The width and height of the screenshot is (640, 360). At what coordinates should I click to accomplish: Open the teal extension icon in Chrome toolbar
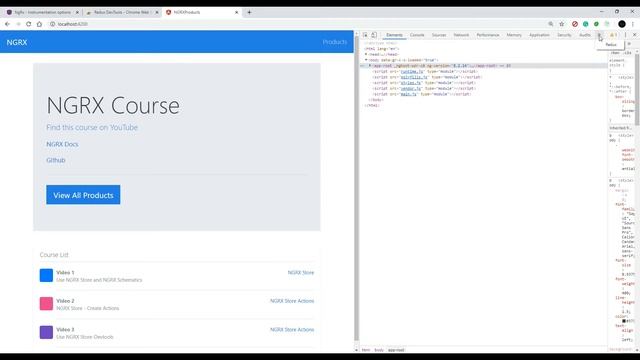click(x=585, y=24)
